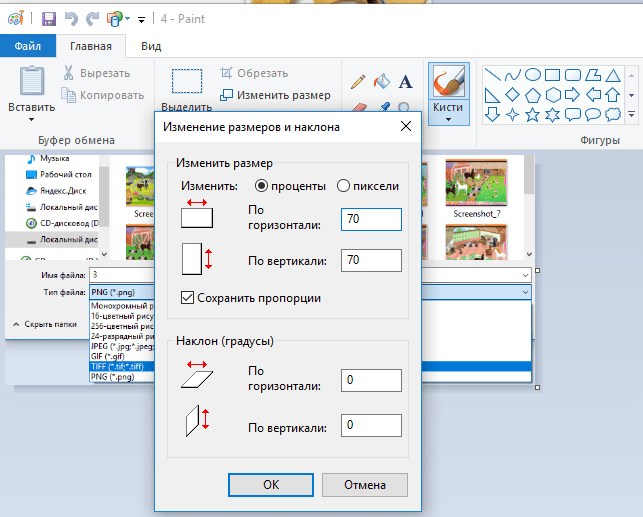Switch to the Вид tab
This screenshot has width=643, height=517.
coord(151,46)
